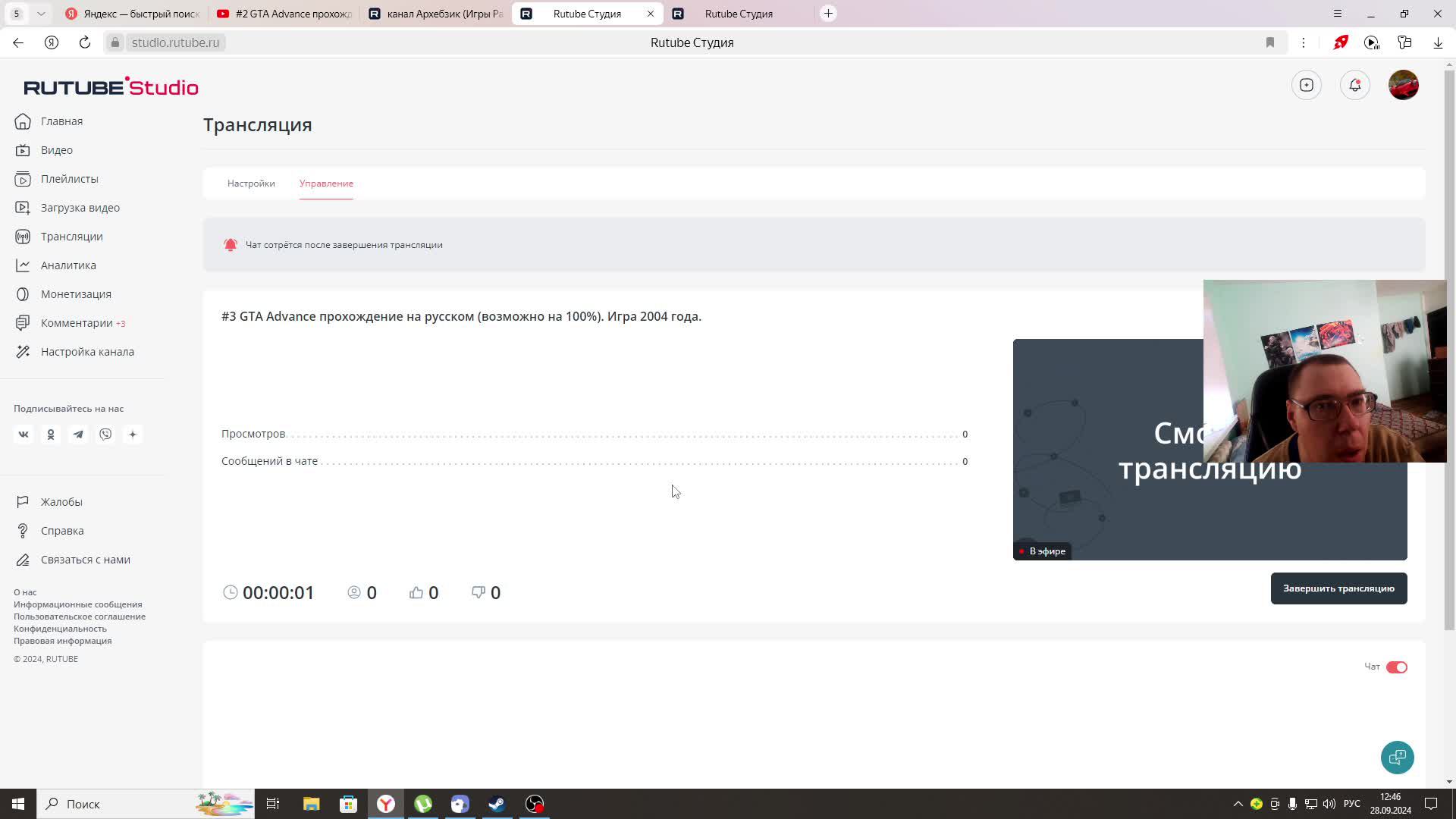
Task: Open notifications bell in header
Action: coord(1354,85)
